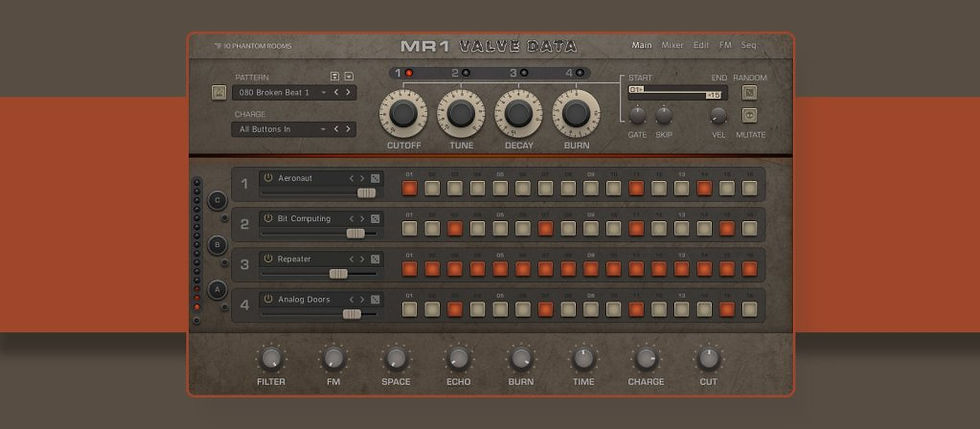
Task: Open the FM tab
Action: tap(725, 45)
